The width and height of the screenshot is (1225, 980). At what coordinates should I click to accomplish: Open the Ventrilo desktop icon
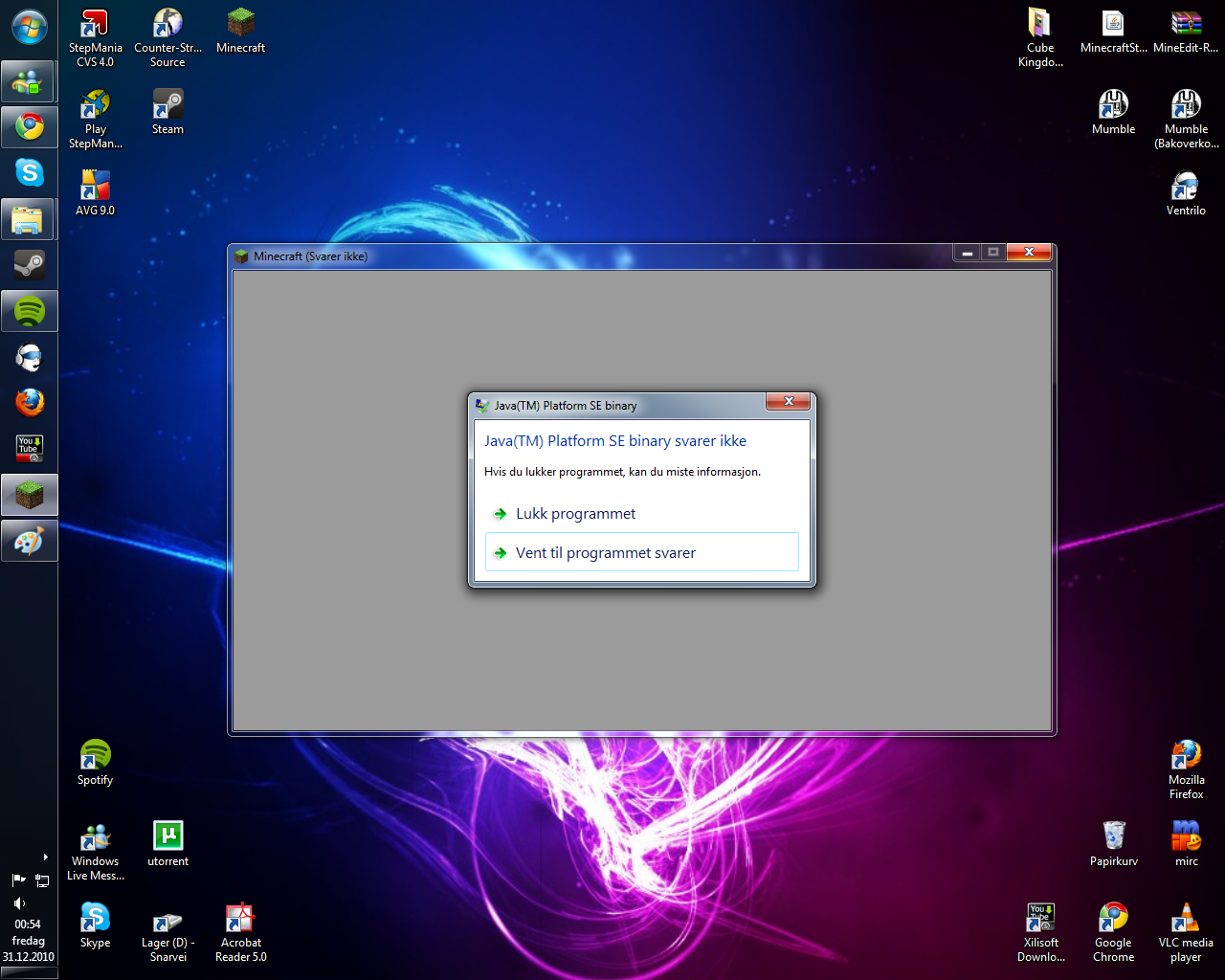point(1186,193)
